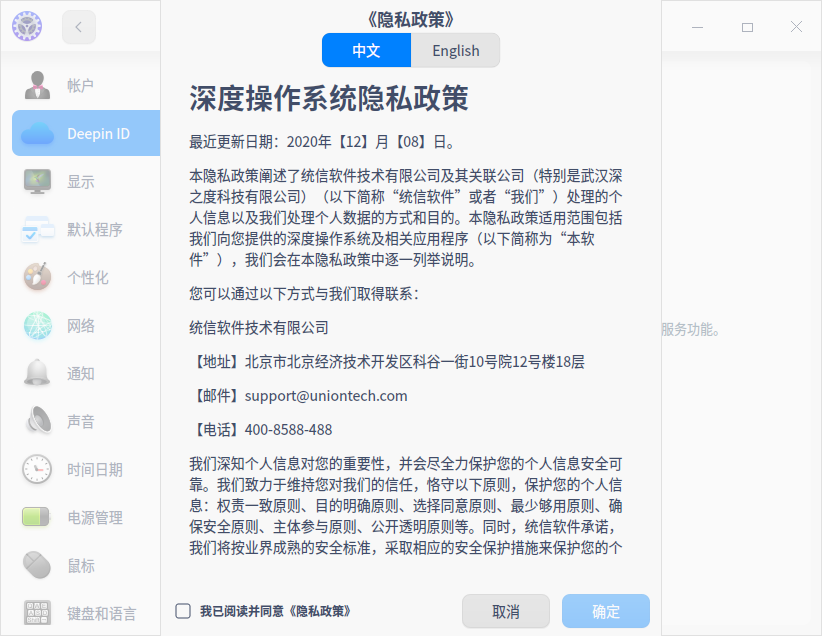Select the 电源管理 sidebar label

click(94, 518)
